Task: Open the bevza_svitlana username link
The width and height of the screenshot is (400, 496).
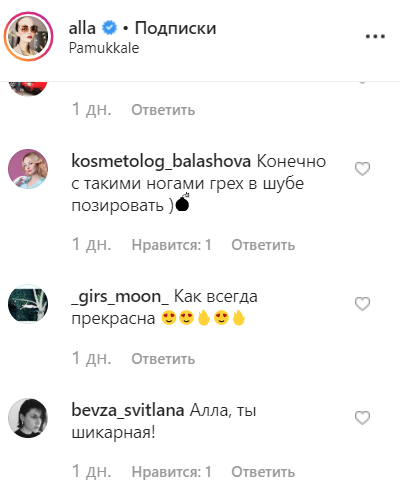Action: [128, 410]
